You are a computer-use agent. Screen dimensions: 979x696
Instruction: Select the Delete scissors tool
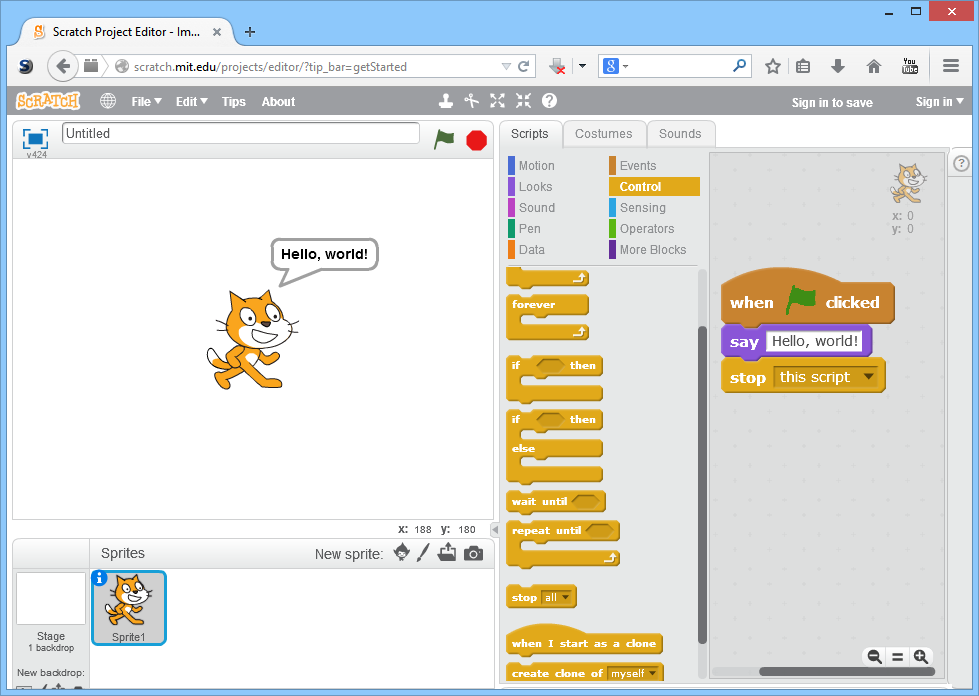pos(471,101)
